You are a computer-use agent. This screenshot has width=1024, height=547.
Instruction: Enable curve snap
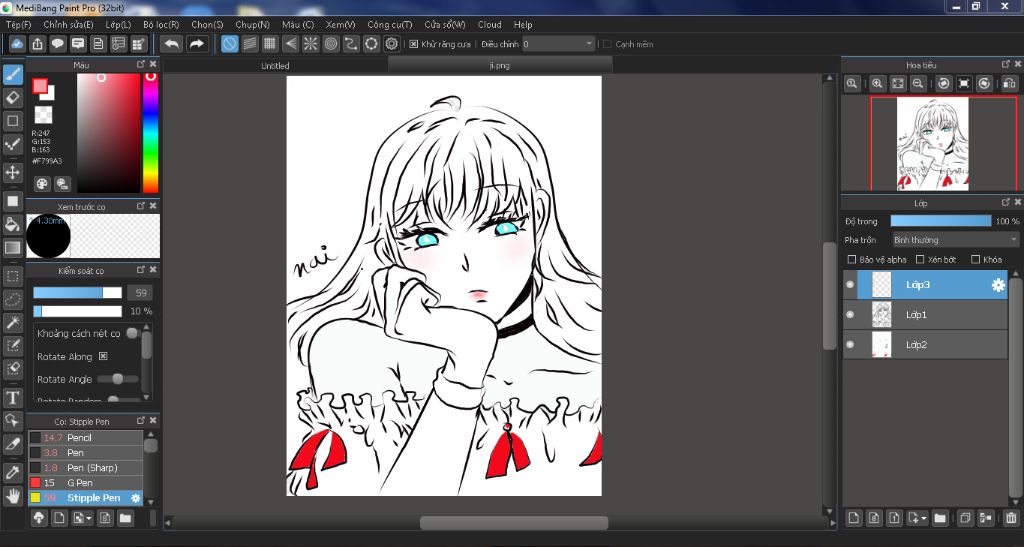(x=351, y=44)
